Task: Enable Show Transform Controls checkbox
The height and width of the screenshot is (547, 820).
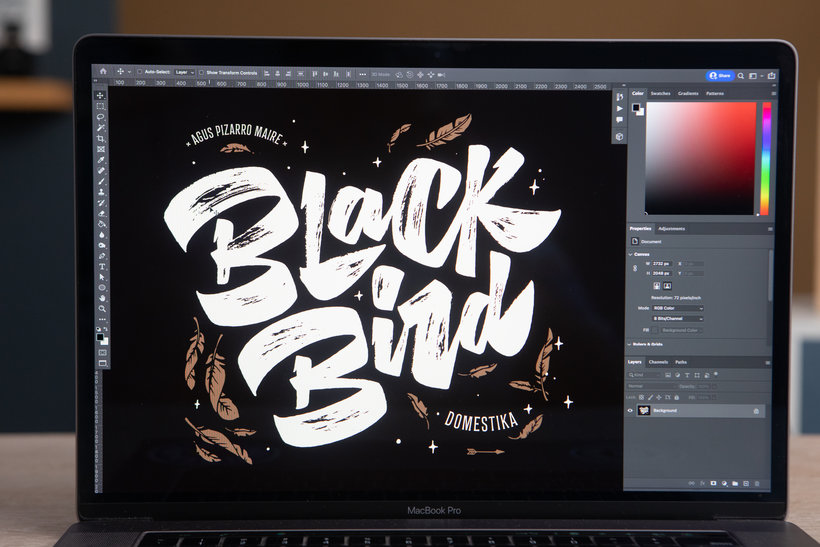Action: coord(201,72)
